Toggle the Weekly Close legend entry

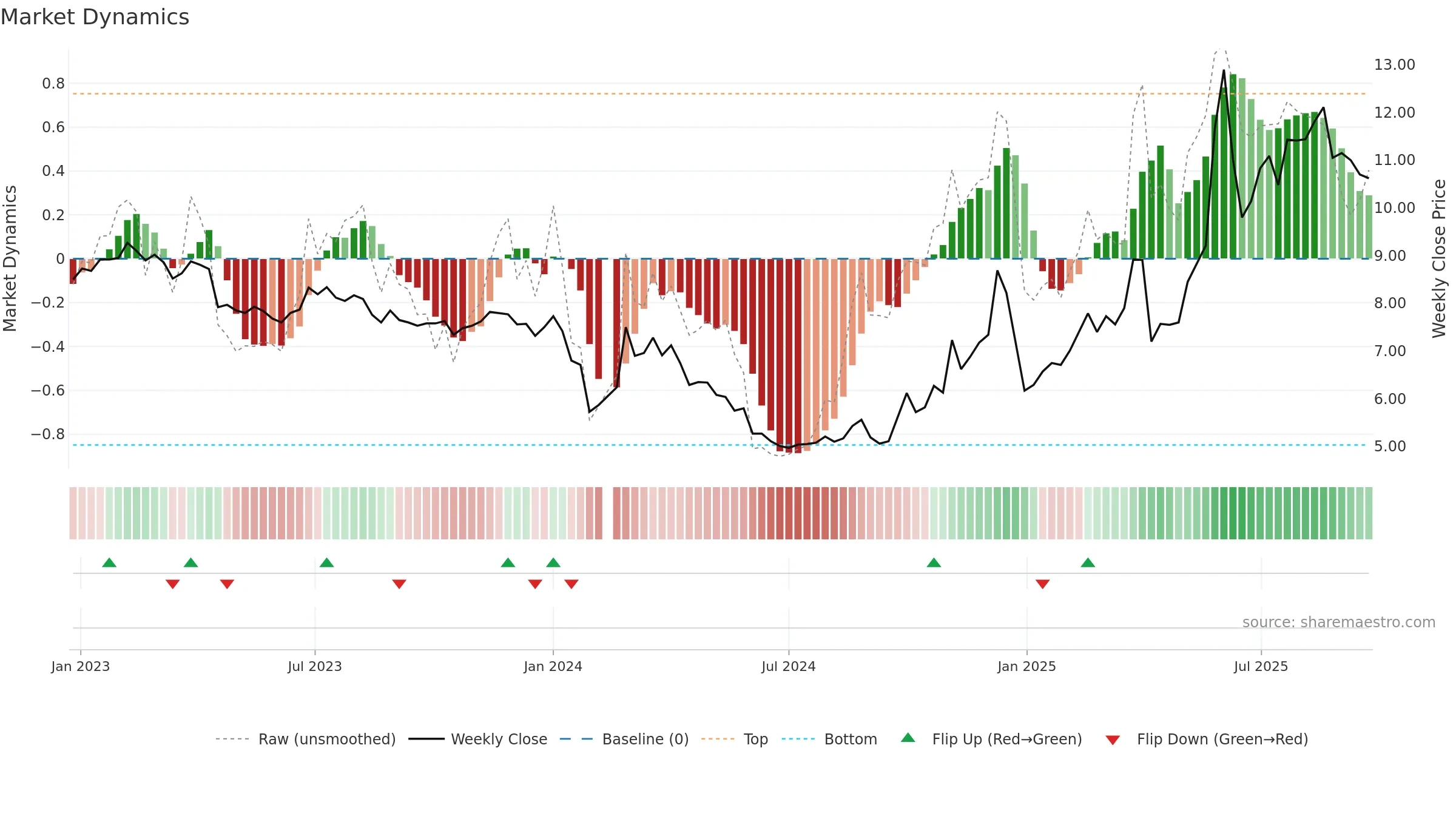click(477, 739)
